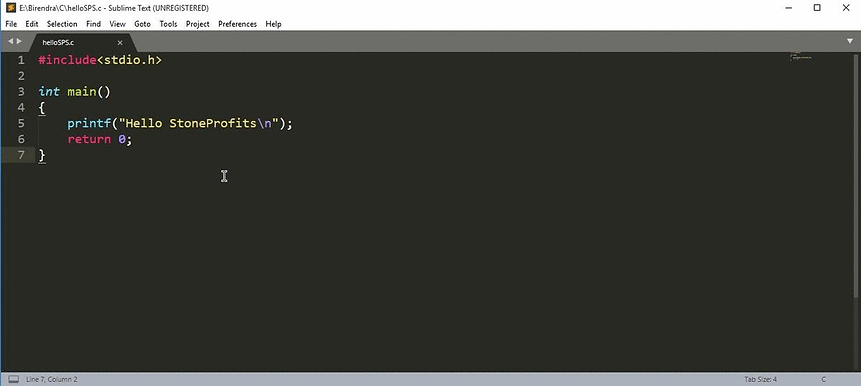This screenshot has height=386, width=861.
Task: Click line number 2 in the gutter
Action: coord(21,76)
